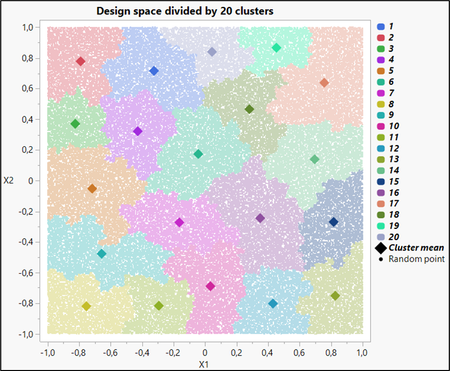Click the green cluster 3 mean diamond
The width and height of the screenshot is (450, 371).
click(x=75, y=124)
